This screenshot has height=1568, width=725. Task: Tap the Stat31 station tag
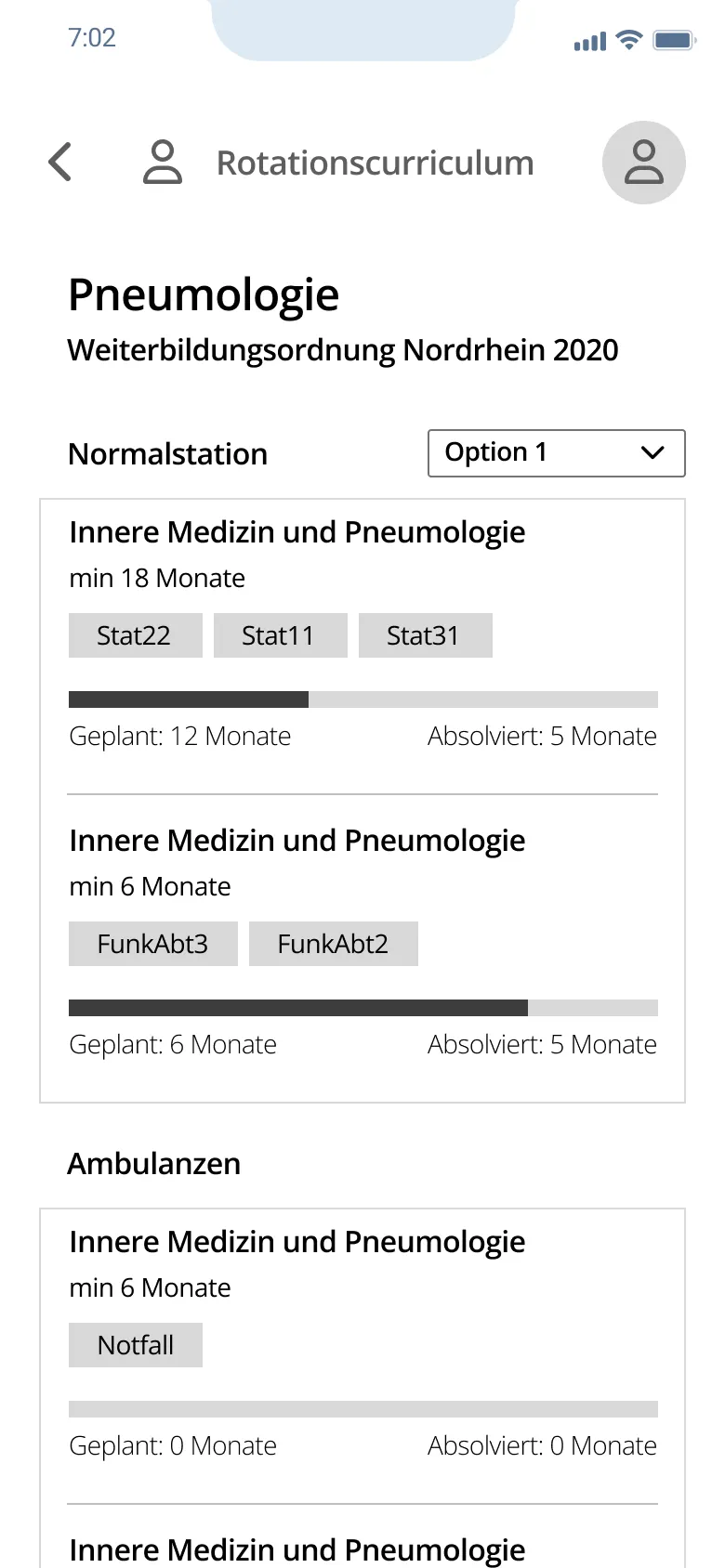[x=425, y=635]
